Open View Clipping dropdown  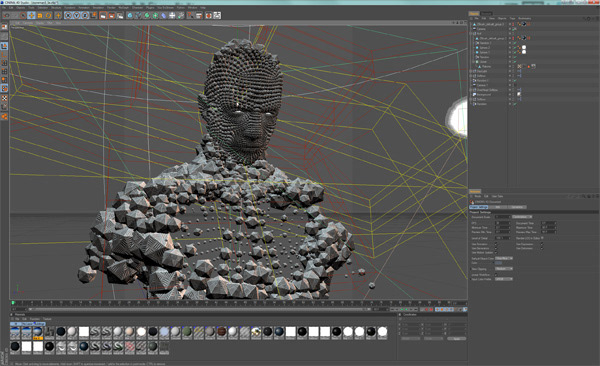[504, 269]
